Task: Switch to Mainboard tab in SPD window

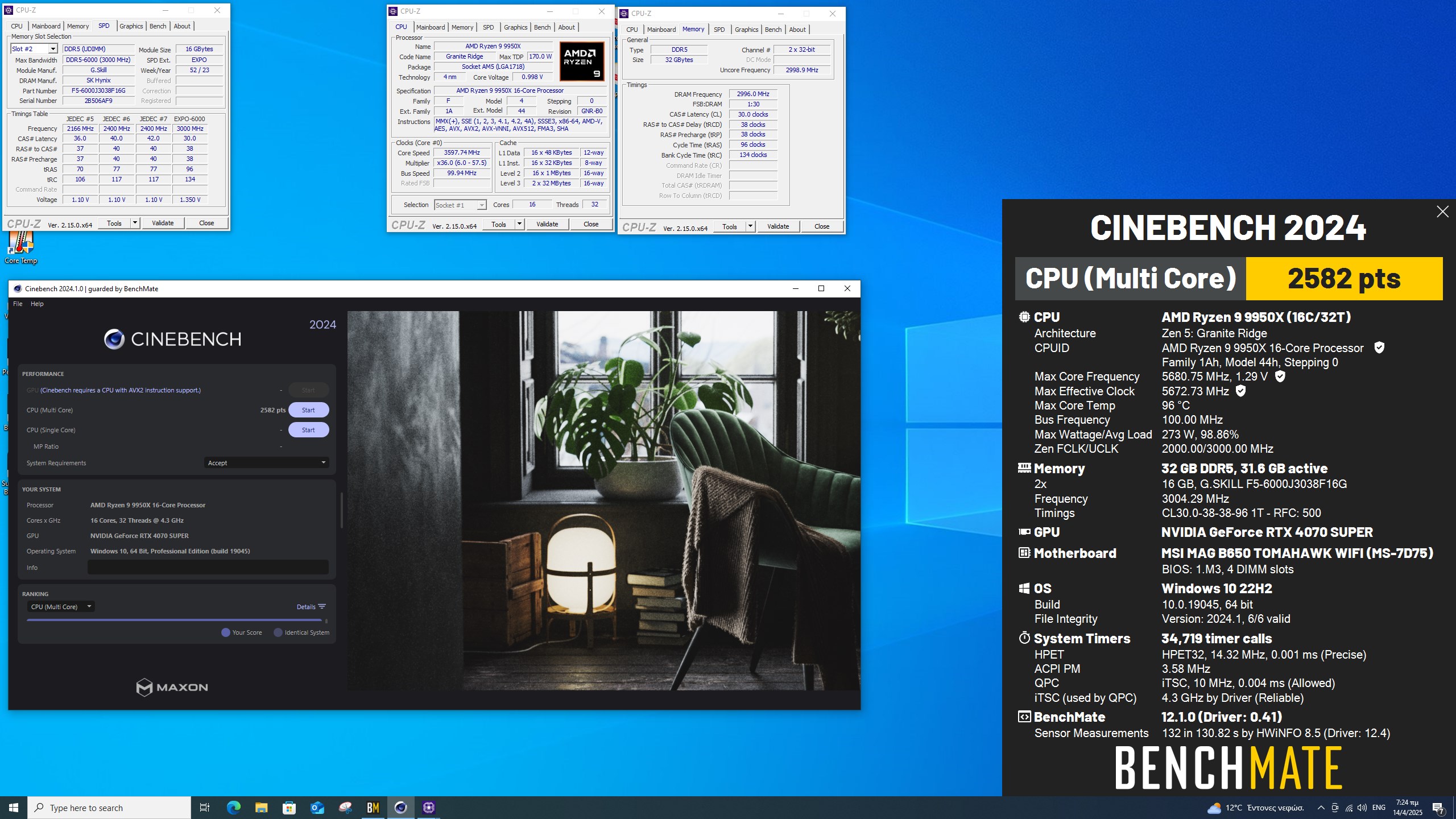Action: click(46, 26)
